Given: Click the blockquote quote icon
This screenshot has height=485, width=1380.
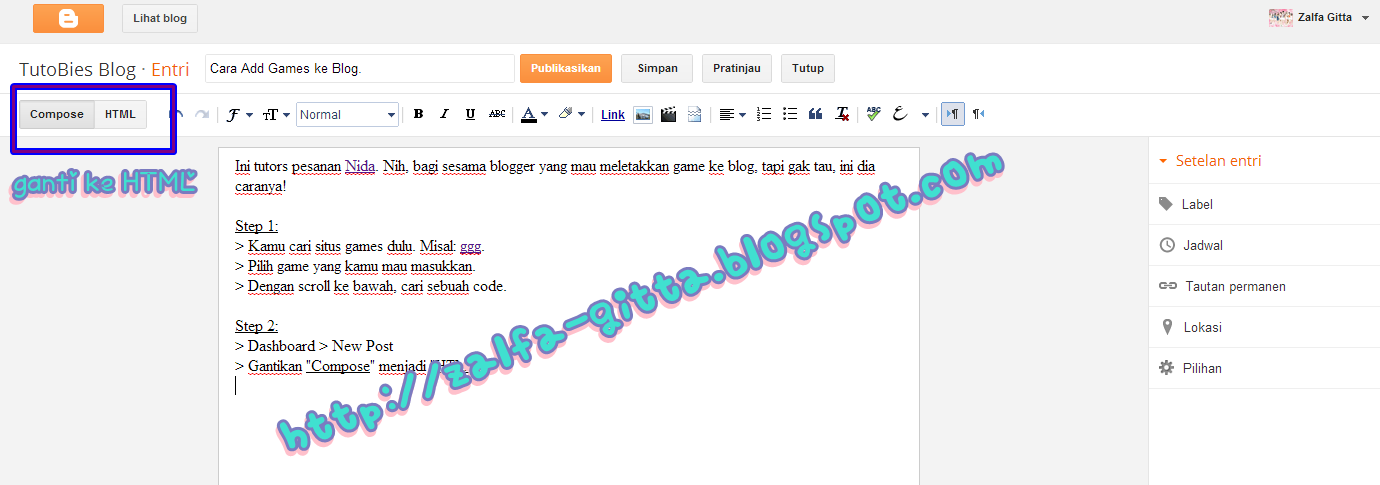Looking at the screenshot, I should click(816, 115).
